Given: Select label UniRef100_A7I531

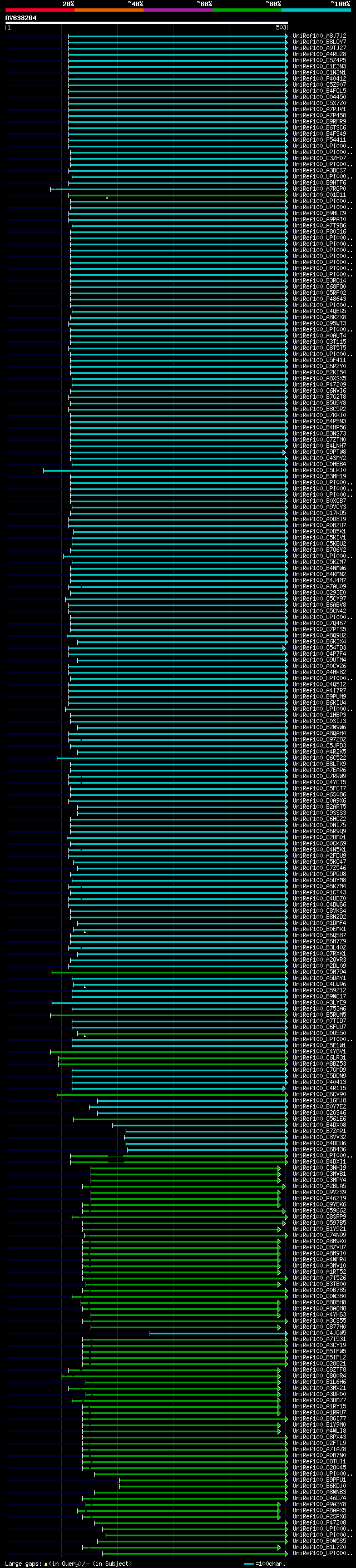Looking at the screenshot, I should click(319, 1340).
